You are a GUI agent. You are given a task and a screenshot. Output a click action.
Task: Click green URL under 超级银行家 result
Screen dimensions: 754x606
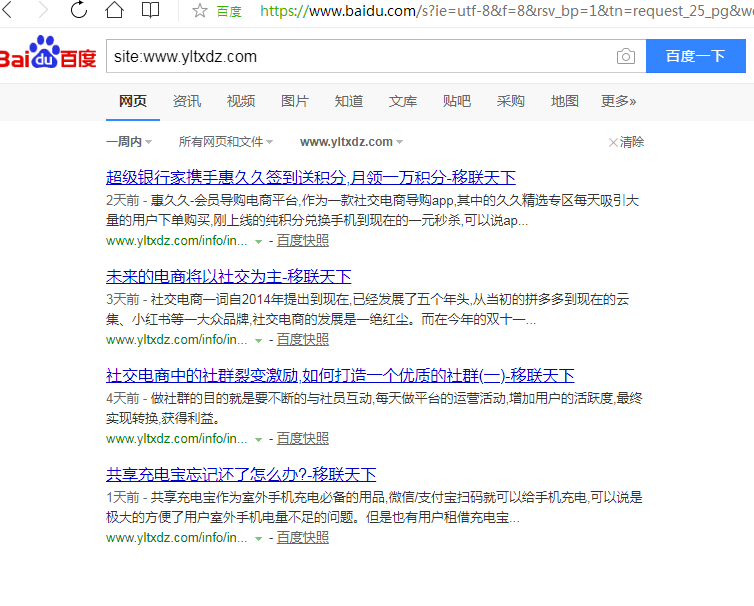176,240
